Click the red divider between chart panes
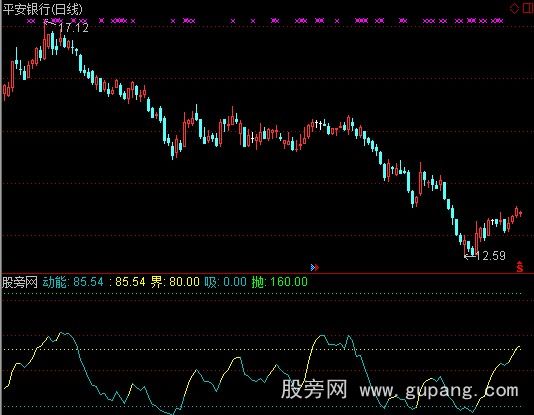This screenshot has width=534, height=415. (267, 273)
